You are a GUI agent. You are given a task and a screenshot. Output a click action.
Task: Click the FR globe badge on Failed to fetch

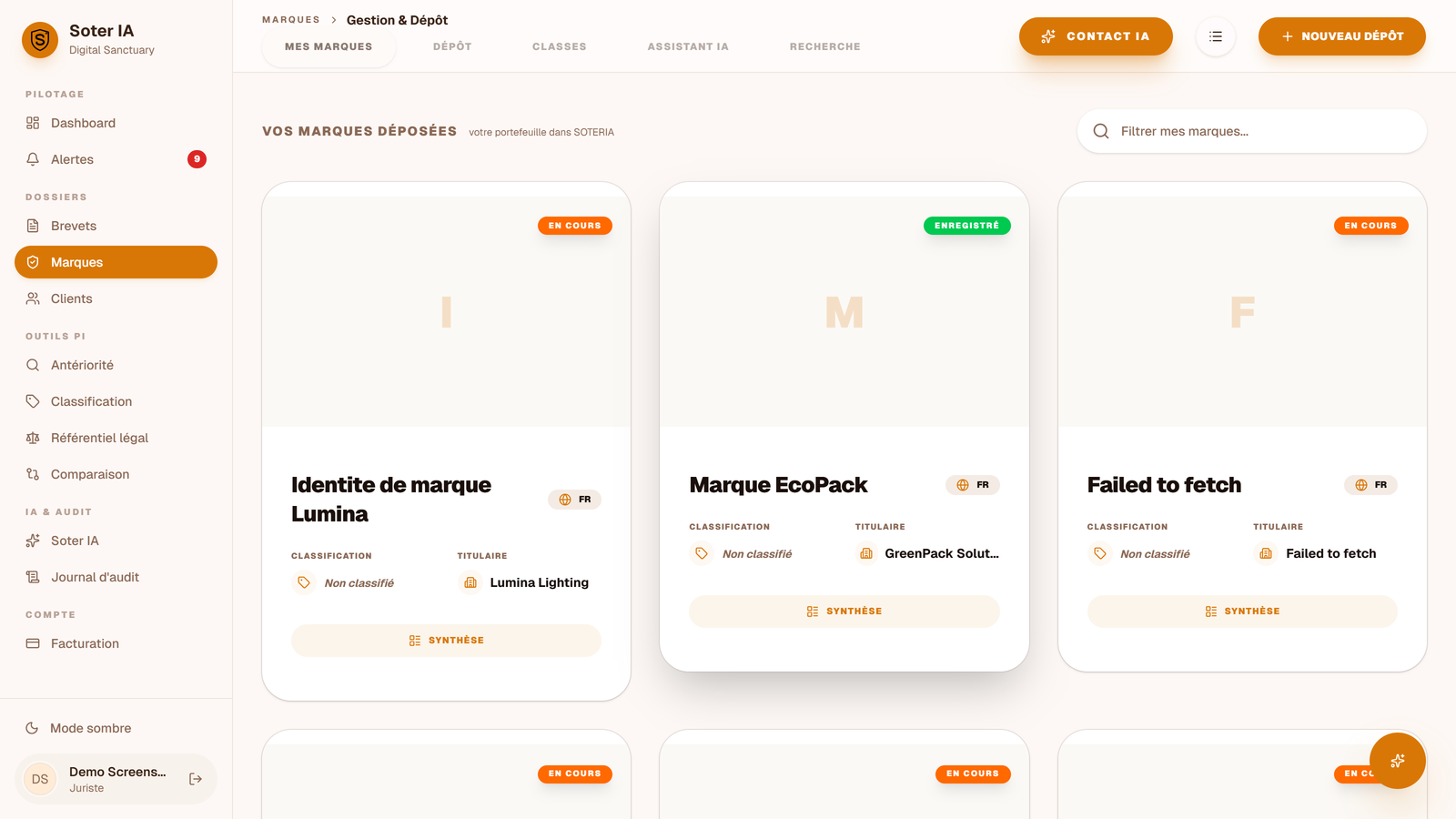coord(1370,485)
